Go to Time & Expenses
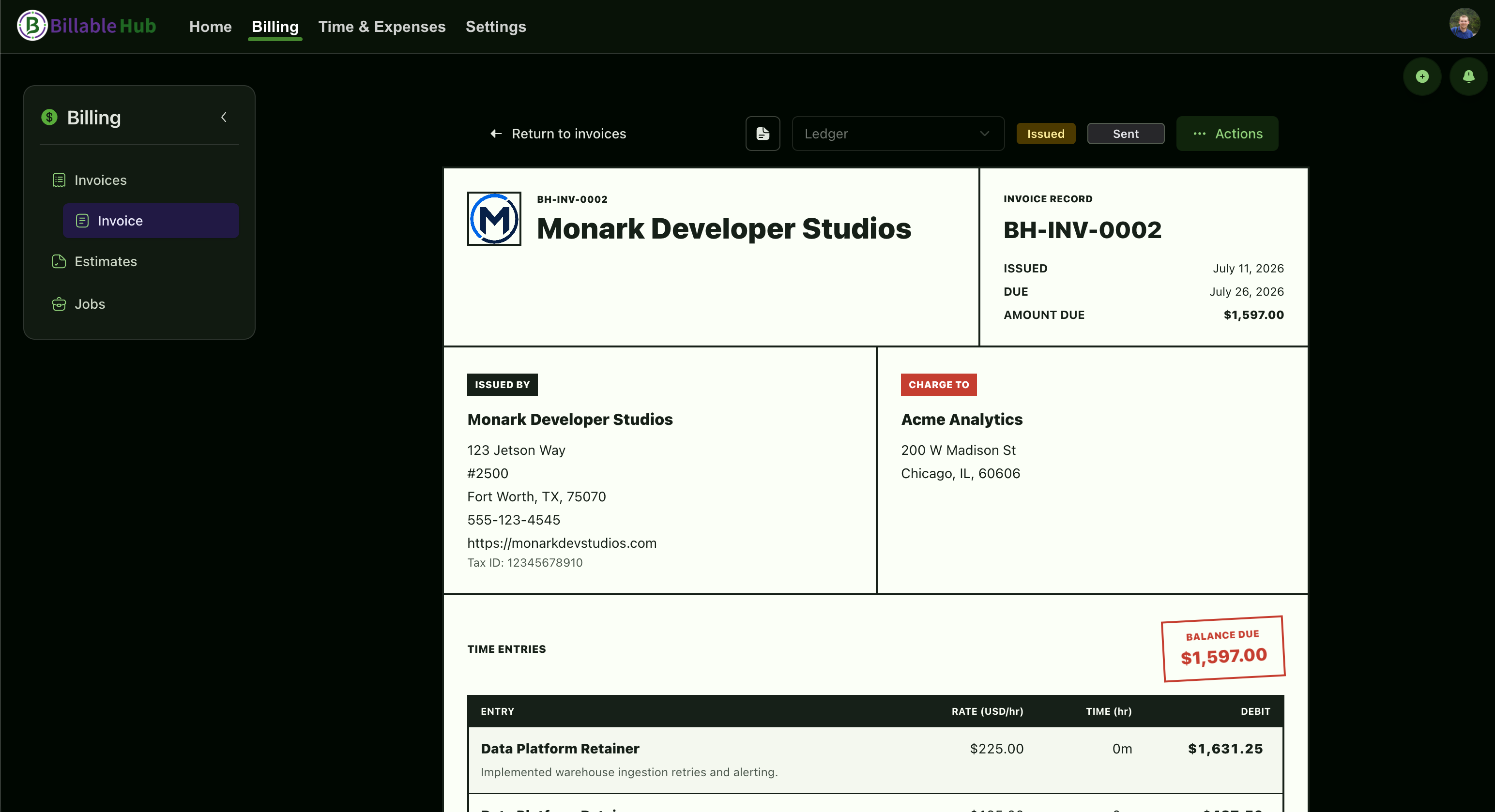 tap(382, 27)
